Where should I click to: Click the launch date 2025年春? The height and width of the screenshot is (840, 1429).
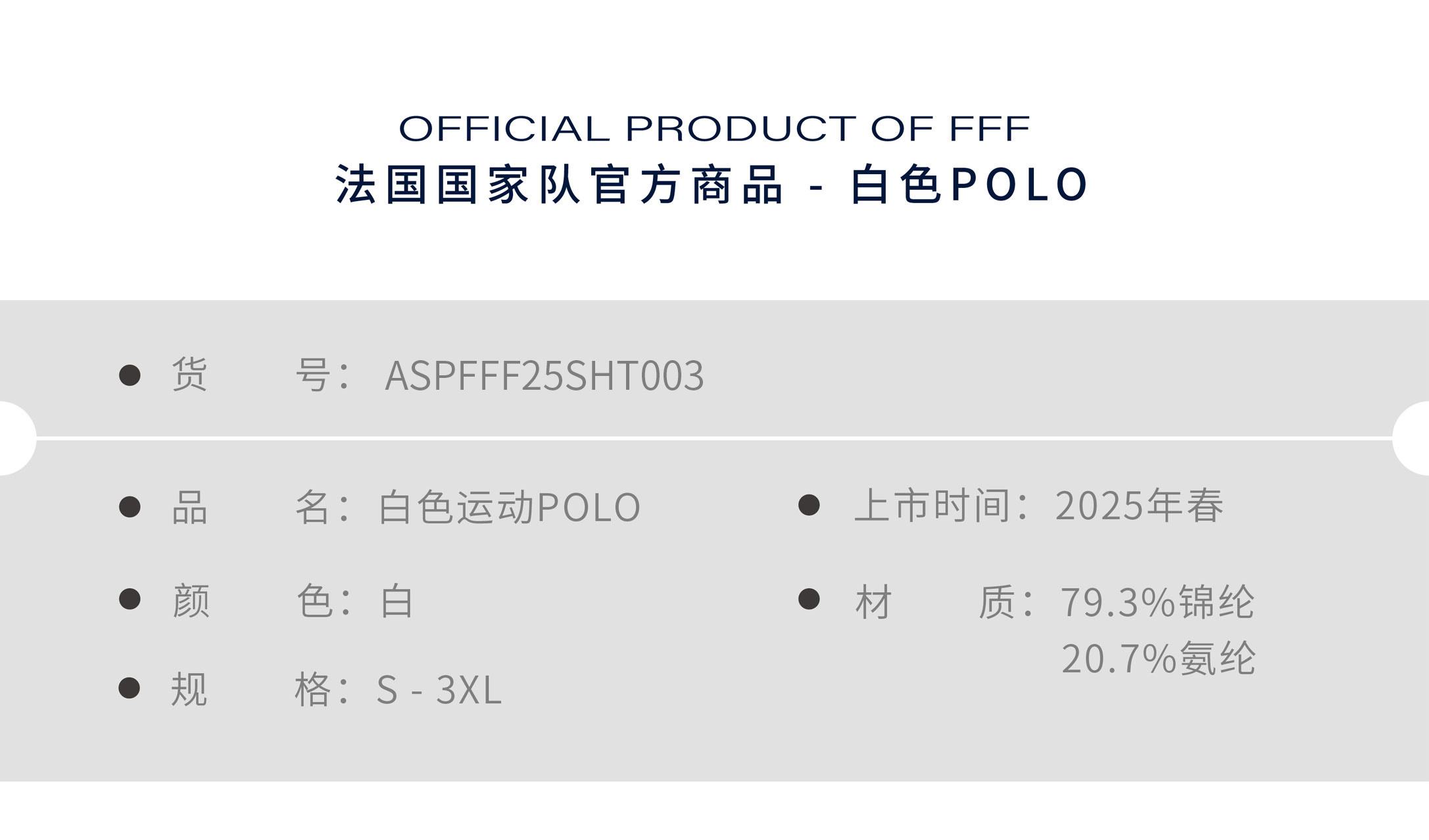pyautogui.click(x=1139, y=506)
